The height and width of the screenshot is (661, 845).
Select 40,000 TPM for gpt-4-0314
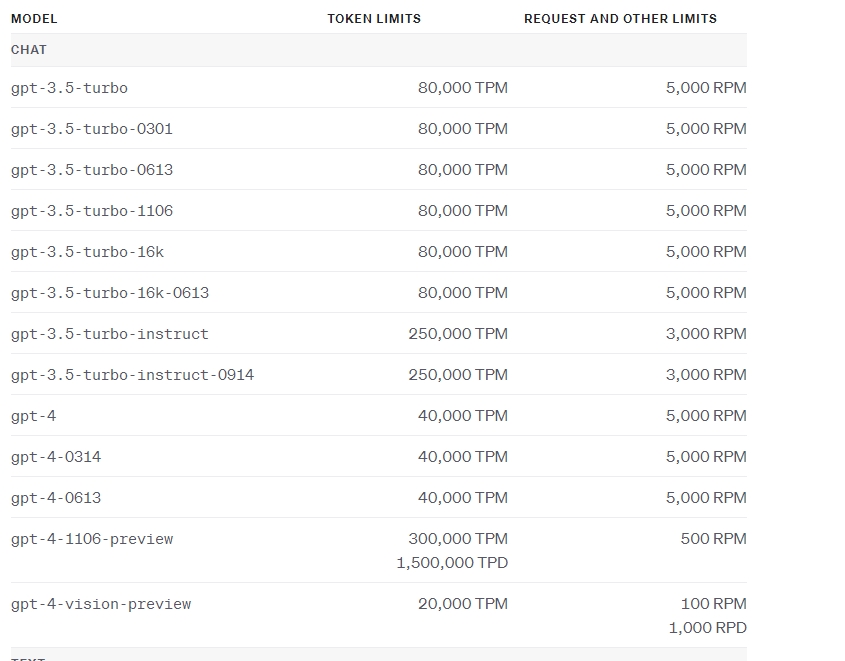pyautogui.click(x=463, y=457)
